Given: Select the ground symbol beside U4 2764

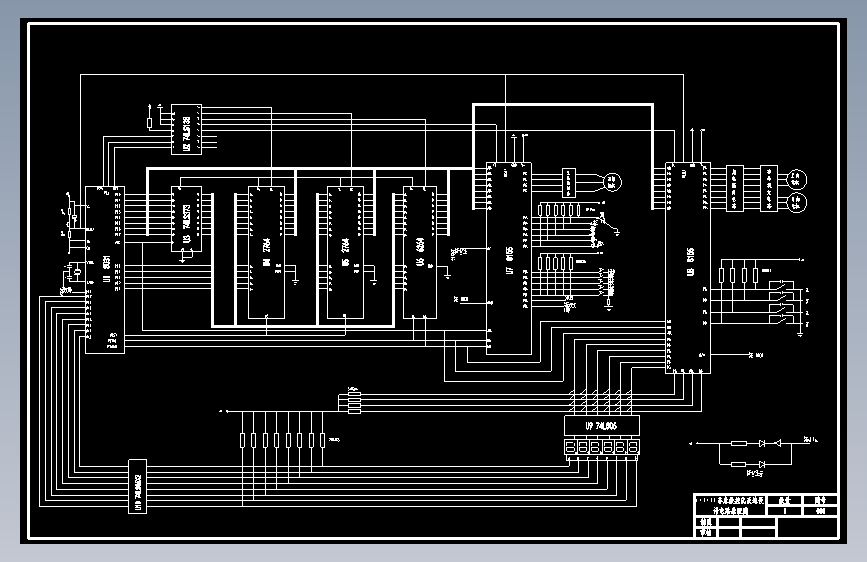Looking at the screenshot, I should pyautogui.click(x=295, y=282).
